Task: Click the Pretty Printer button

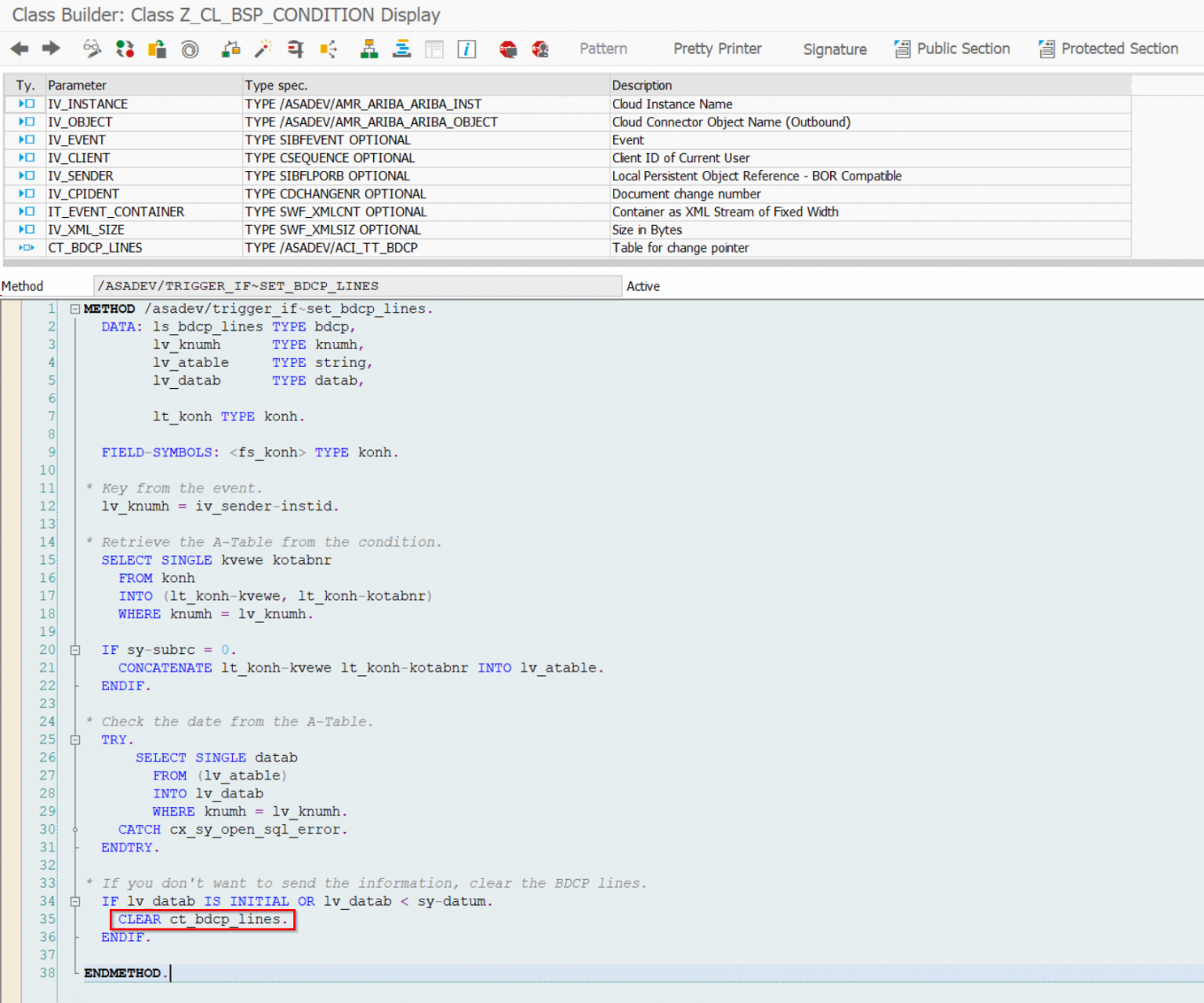Action: (x=717, y=49)
